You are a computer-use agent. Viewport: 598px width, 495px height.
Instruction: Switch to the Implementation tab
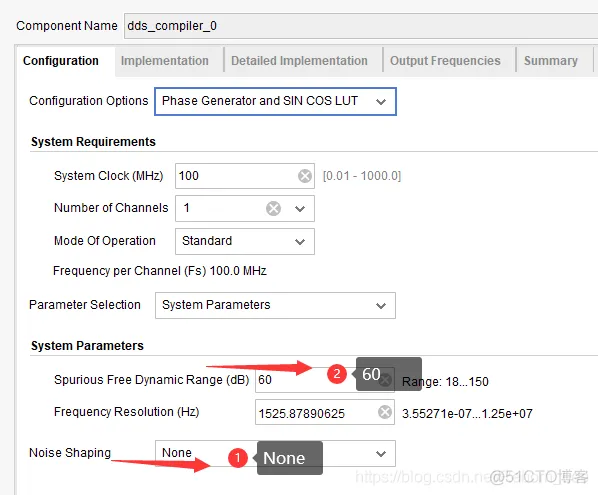point(165,61)
